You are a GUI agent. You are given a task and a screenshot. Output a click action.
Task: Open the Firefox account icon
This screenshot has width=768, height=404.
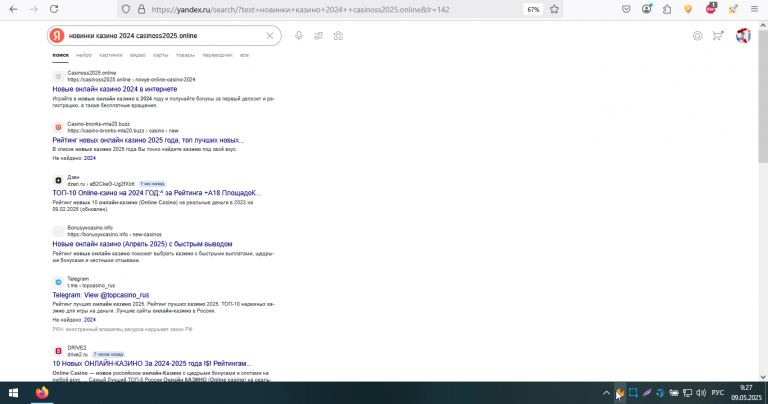click(647, 9)
